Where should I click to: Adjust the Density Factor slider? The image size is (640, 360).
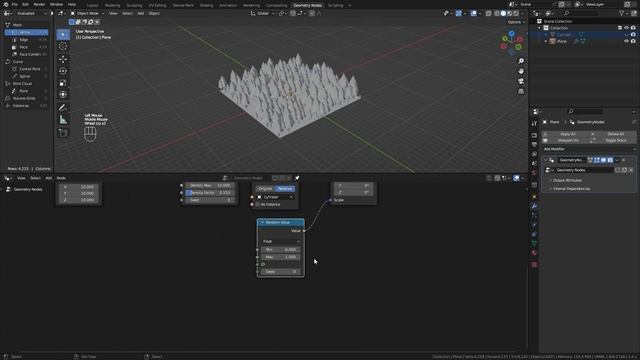[x=209, y=193]
